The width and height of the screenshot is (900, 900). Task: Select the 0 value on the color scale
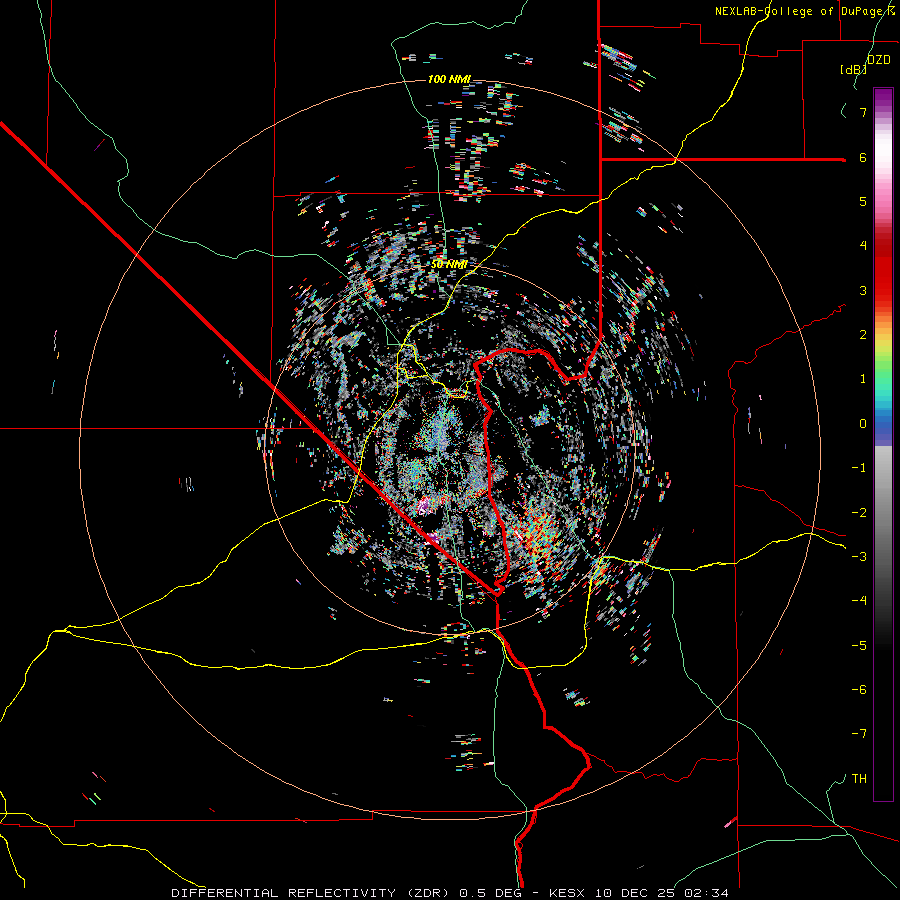tap(863, 424)
